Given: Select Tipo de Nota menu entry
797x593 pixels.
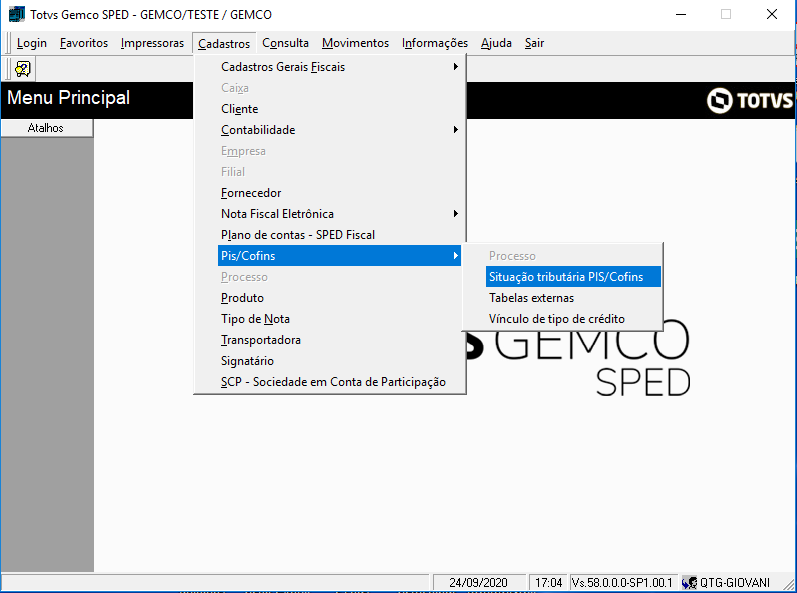Looking at the screenshot, I should tap(339, 319).
